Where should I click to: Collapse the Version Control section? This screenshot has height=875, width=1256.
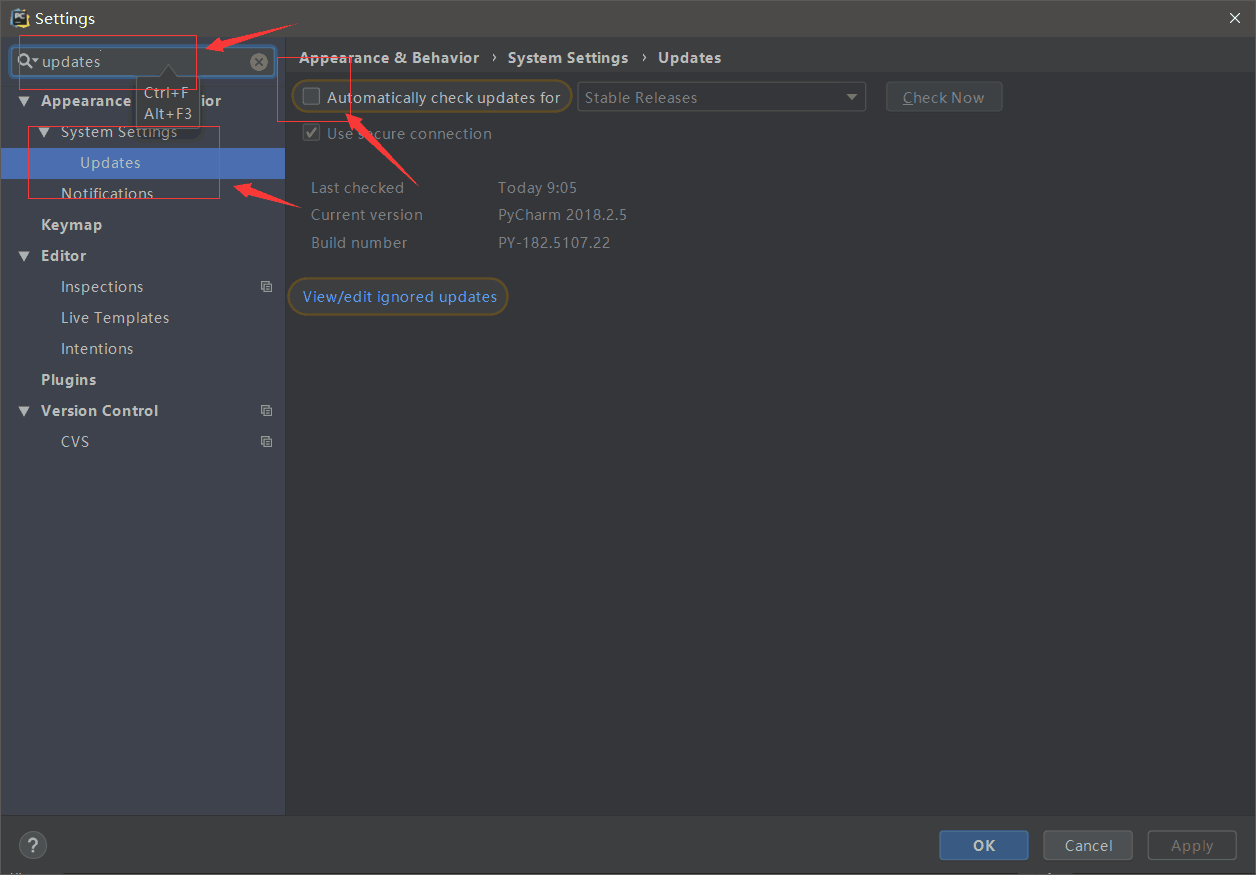23,410
